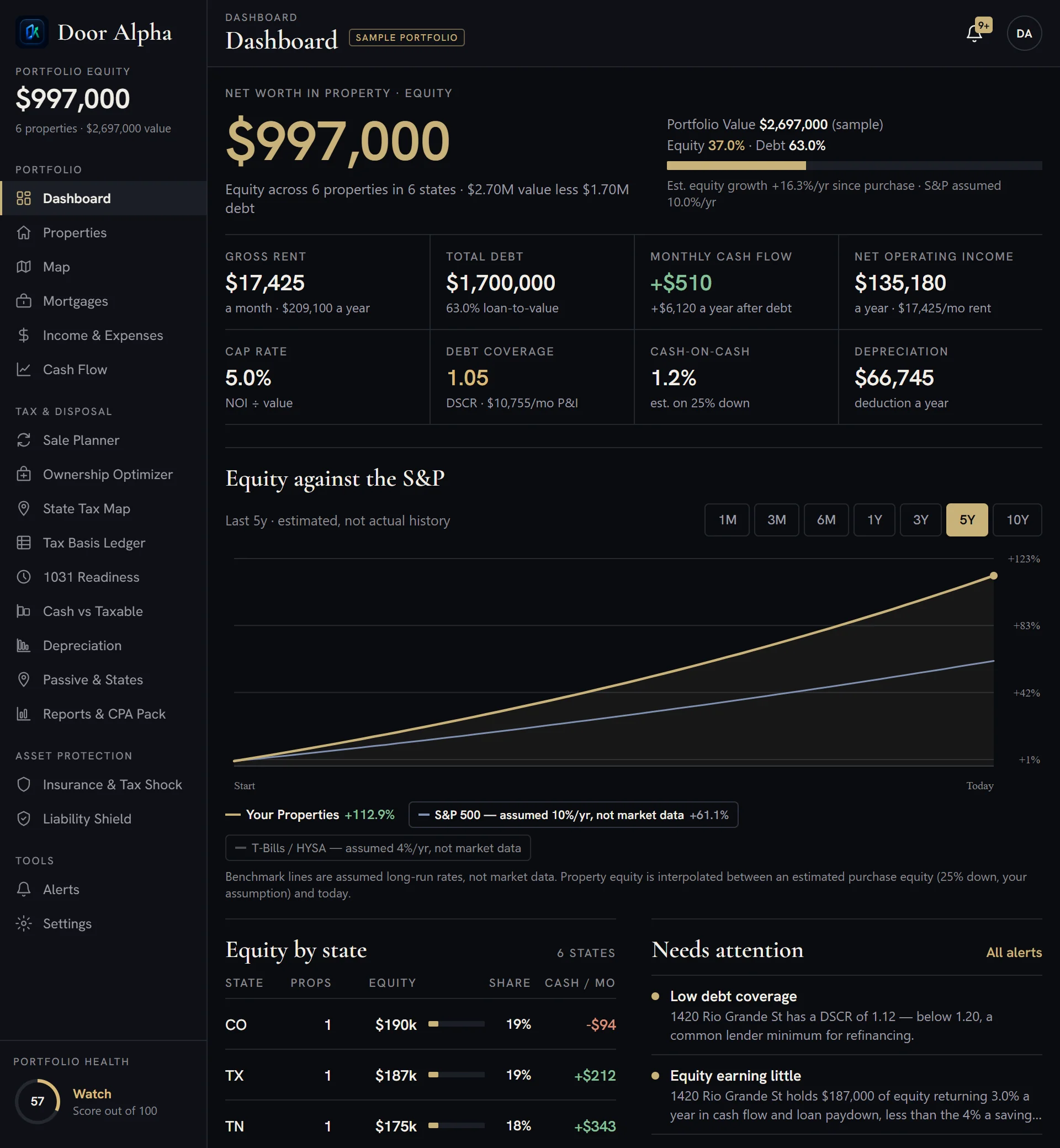Click the Alerts bell icon in sidebar

(x=24, y=889)
